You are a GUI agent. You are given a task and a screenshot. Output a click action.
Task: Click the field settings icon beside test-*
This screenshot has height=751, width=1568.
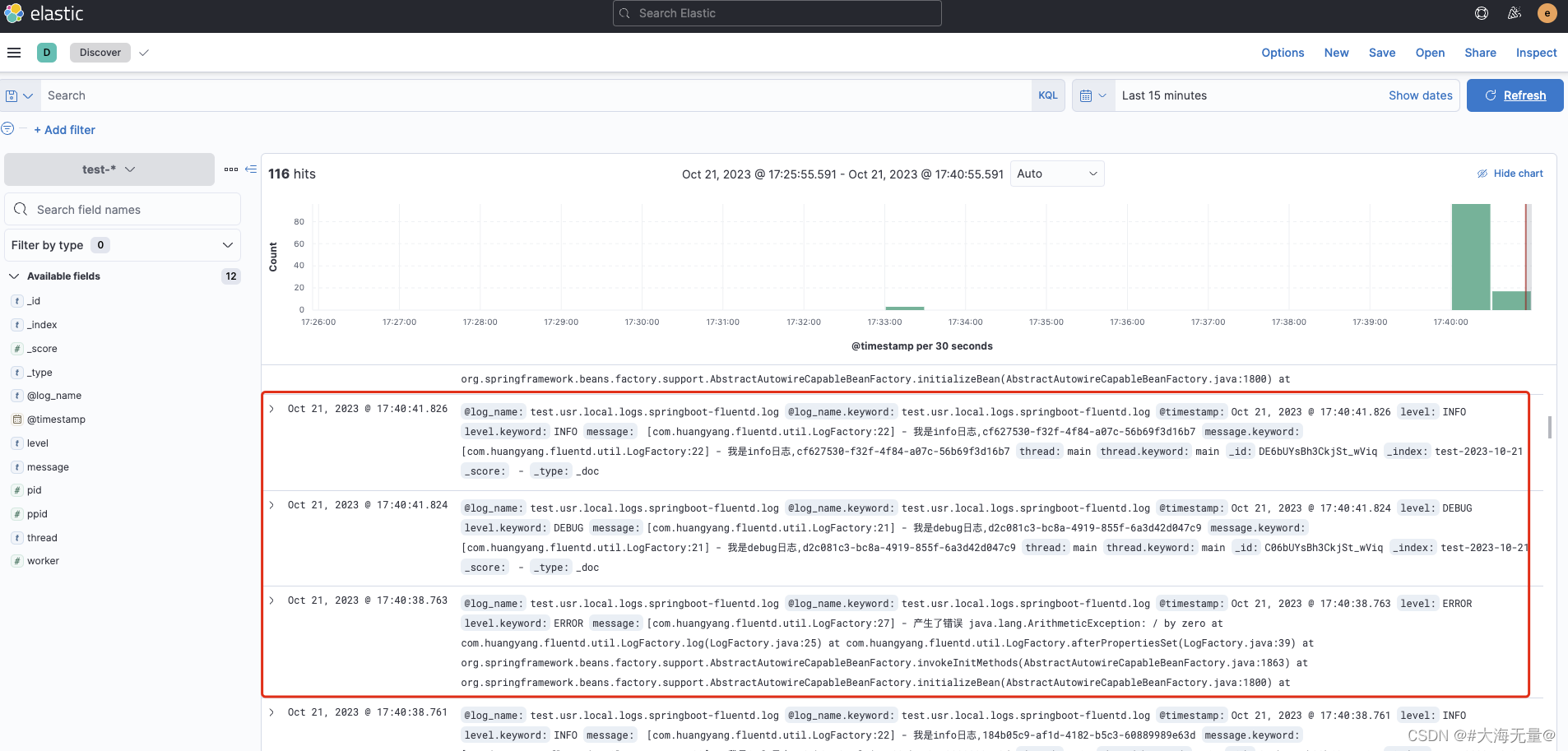tap(230, 169)
